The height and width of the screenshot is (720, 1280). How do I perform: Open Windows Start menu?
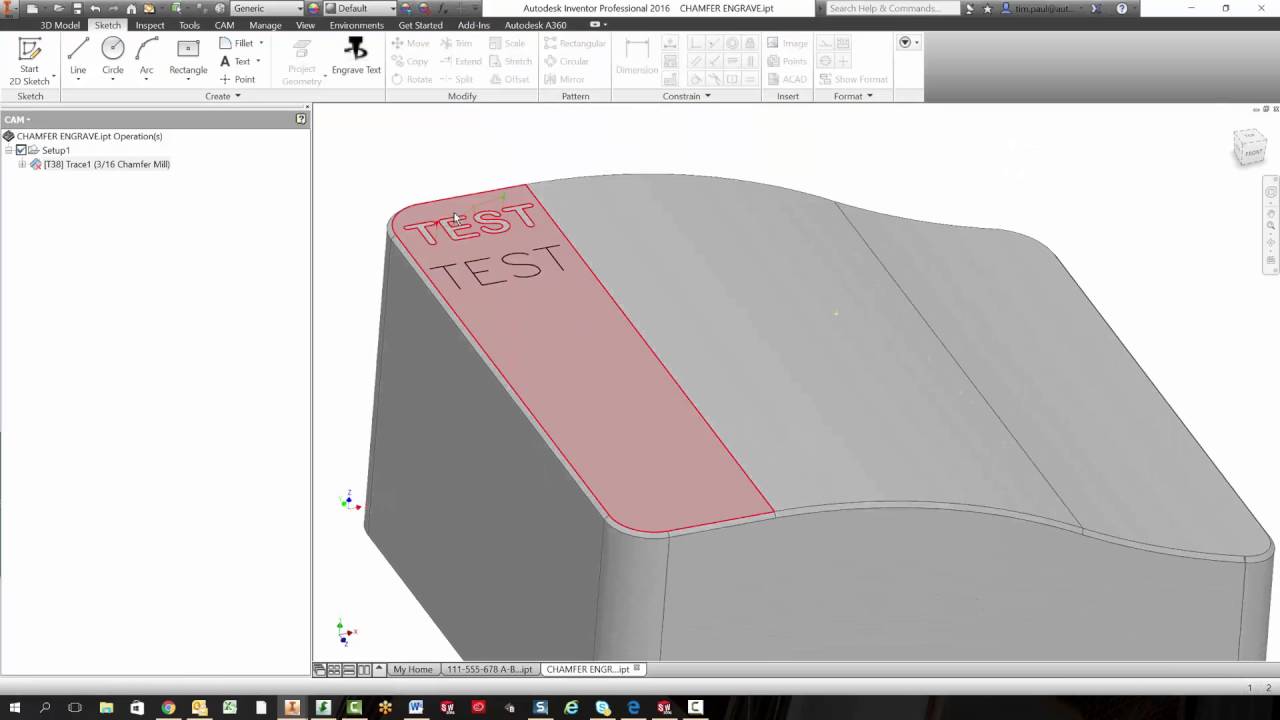[x=14, y=707]
